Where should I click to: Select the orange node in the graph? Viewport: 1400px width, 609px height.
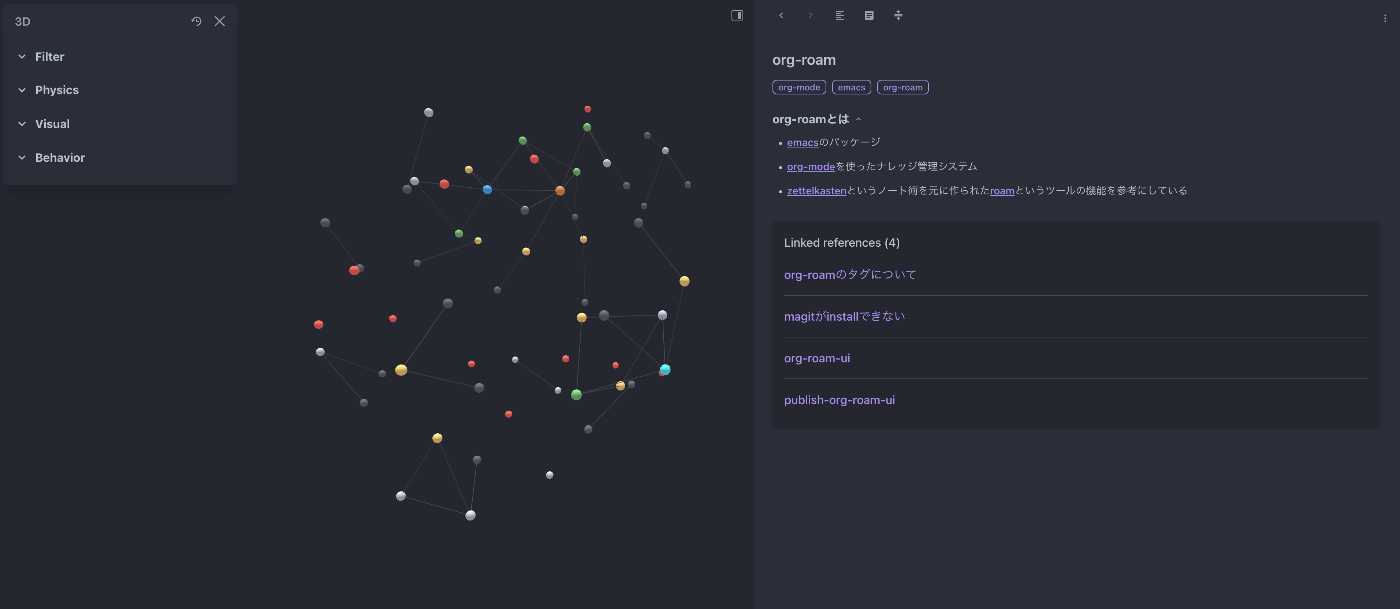point(560,190)
